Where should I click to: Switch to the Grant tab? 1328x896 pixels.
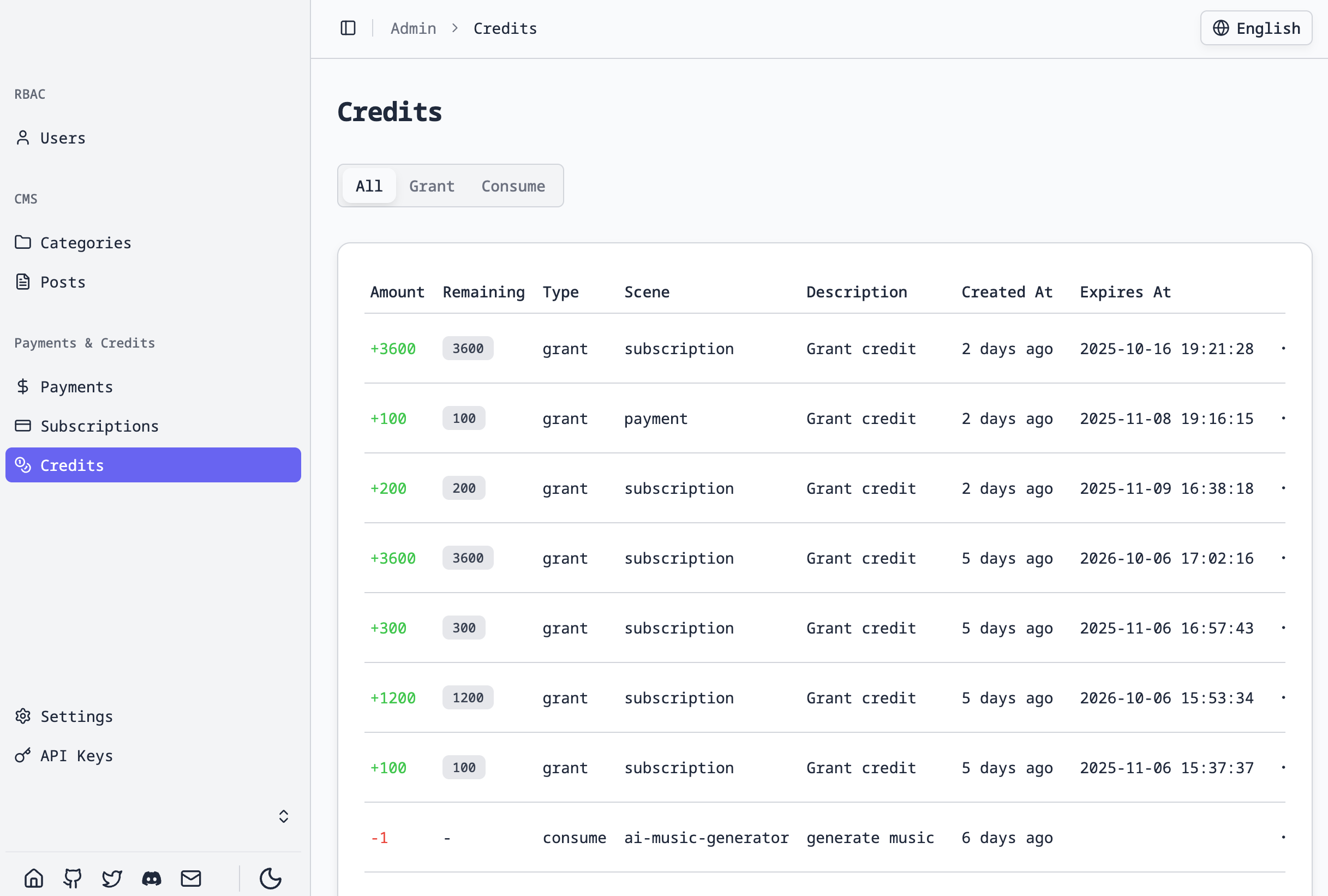[431, 186]
